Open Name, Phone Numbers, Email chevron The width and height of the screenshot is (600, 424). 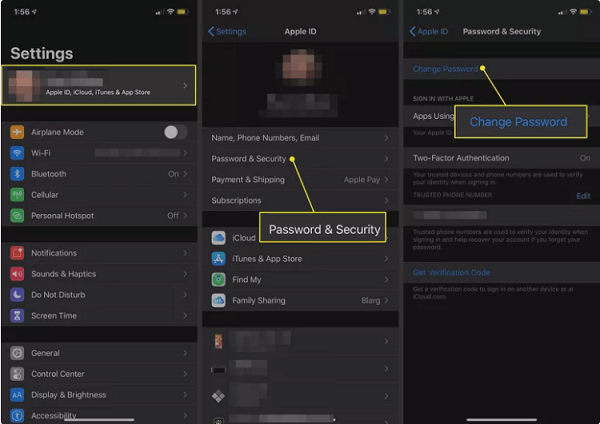click(x=386, y=138)
